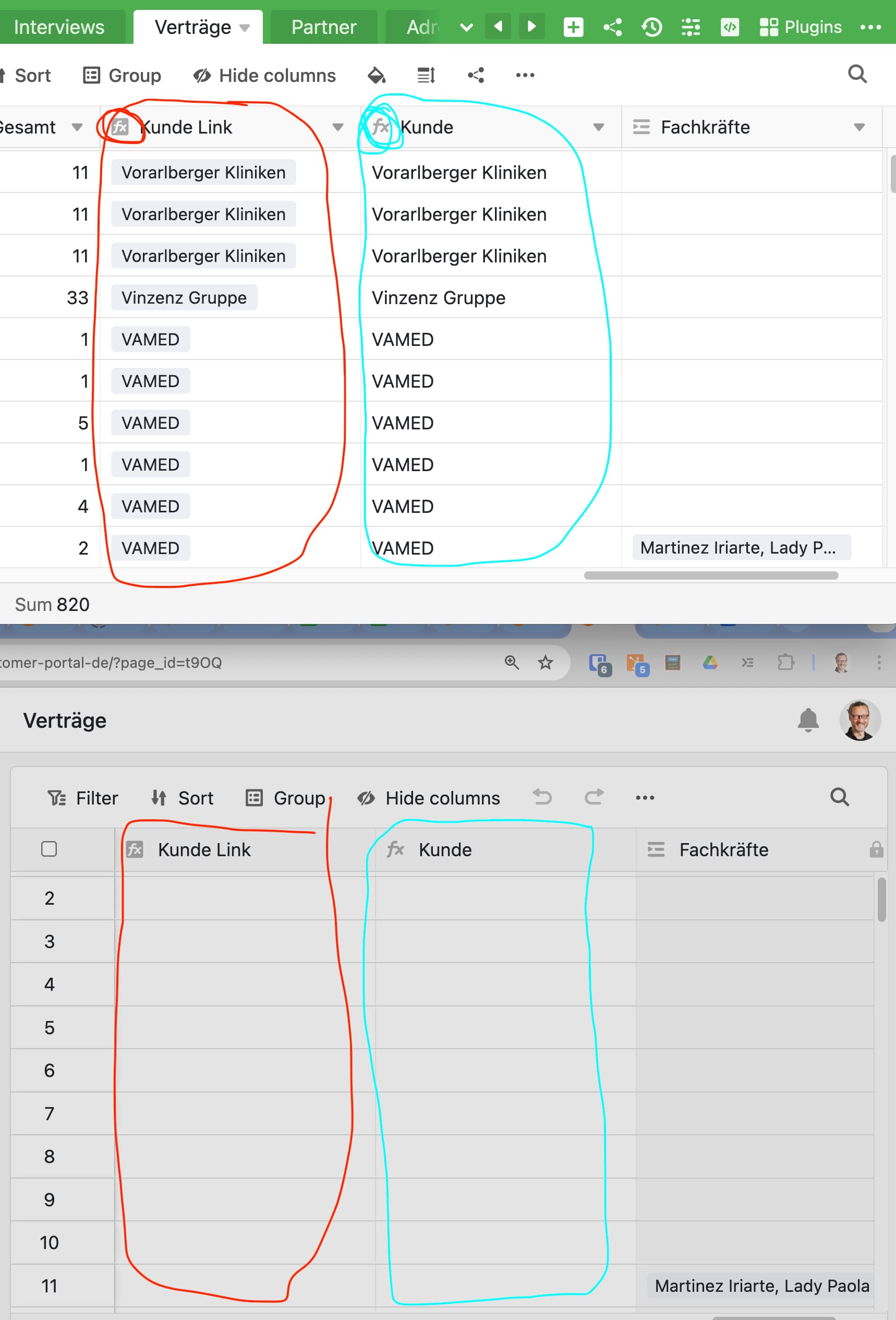Click the Vinzenz Gruppe linked record
This screenshot has height=1320, width=896.
[x=184, y=297]
